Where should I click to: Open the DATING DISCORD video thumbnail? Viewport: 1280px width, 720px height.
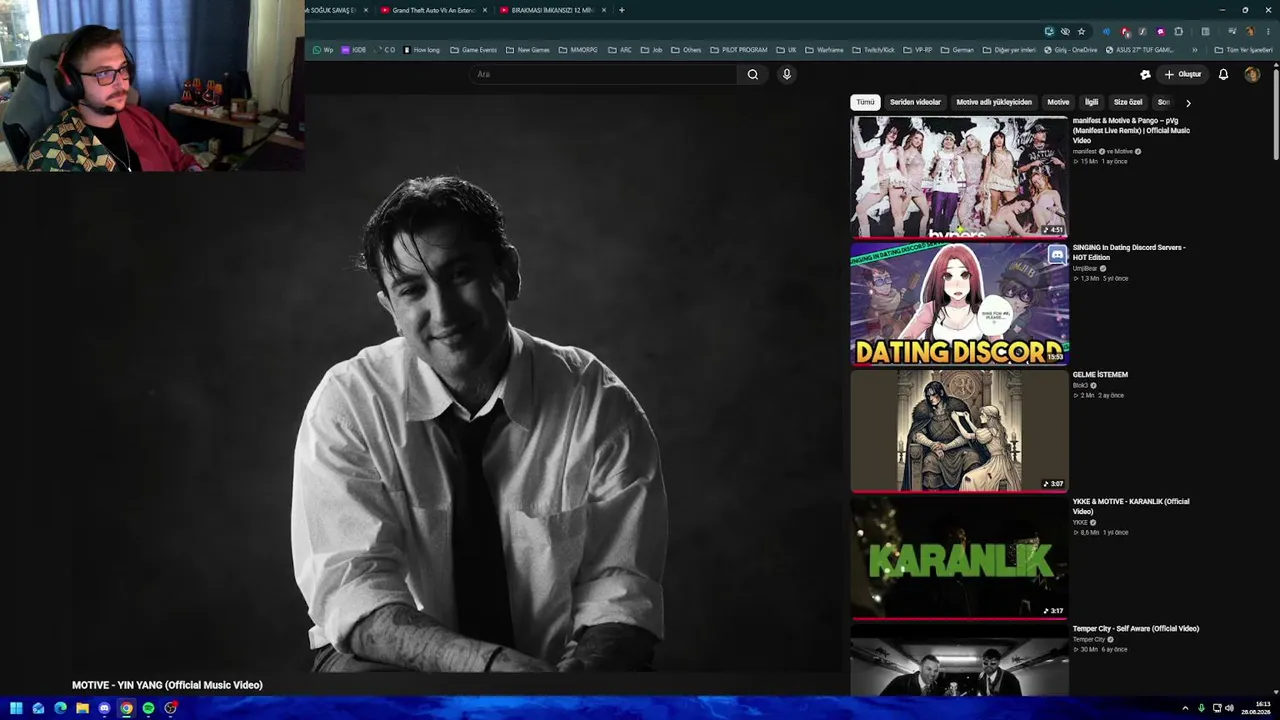point(959,304)
